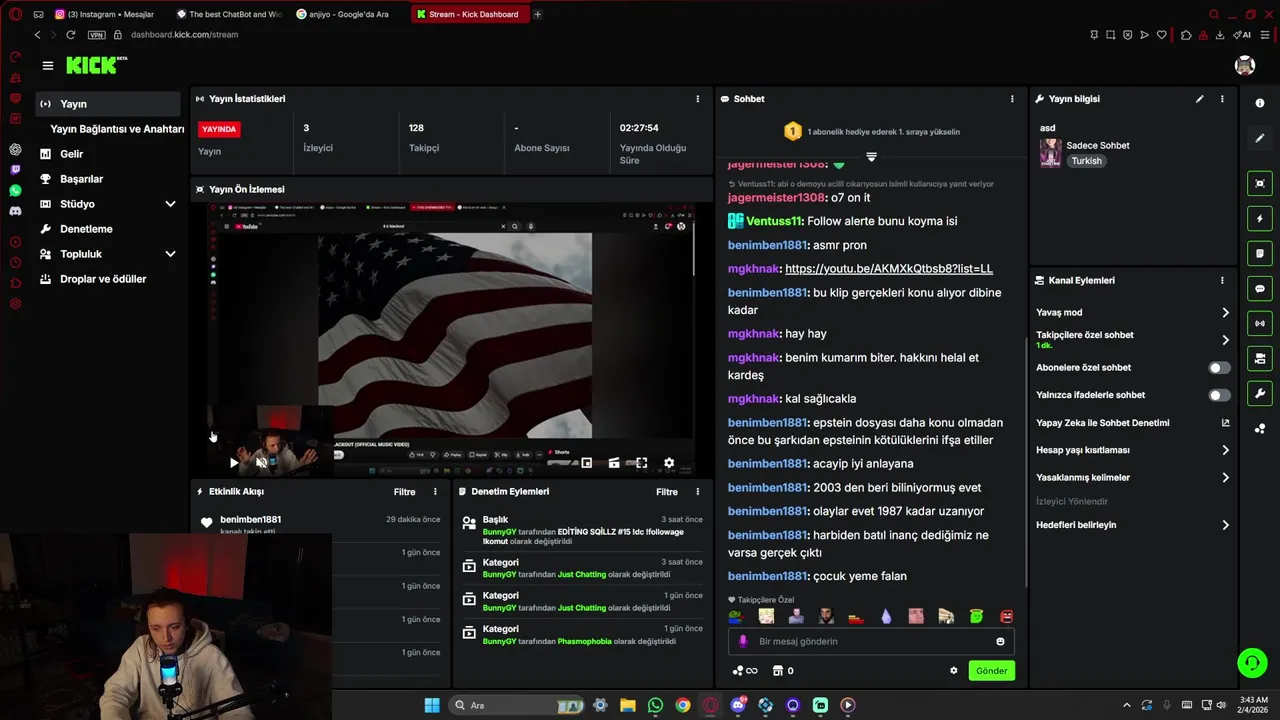The width and height of the screenshot is (1280, 720).
Task: Switch to anjiyo Google'da Ara tab
Action: click(x=345, y=14)
